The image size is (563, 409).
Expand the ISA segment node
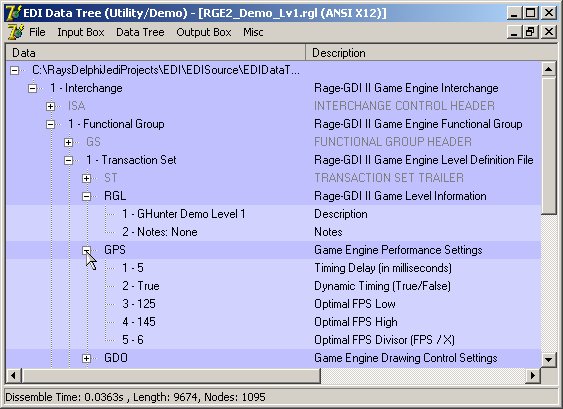pos(51,106)
